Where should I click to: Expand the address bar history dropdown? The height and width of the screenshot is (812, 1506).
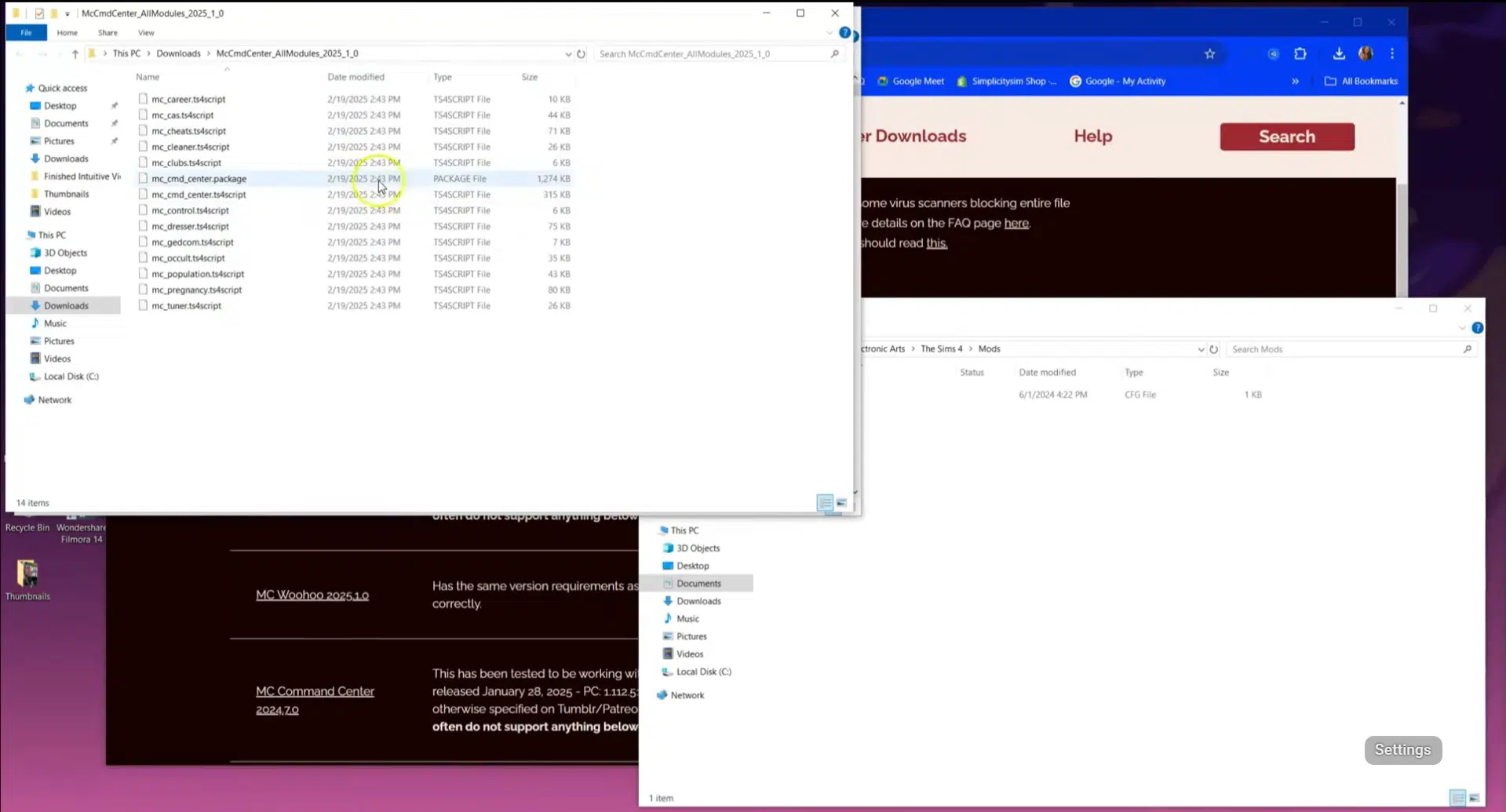pyautogui.click(x=568, y=53)
